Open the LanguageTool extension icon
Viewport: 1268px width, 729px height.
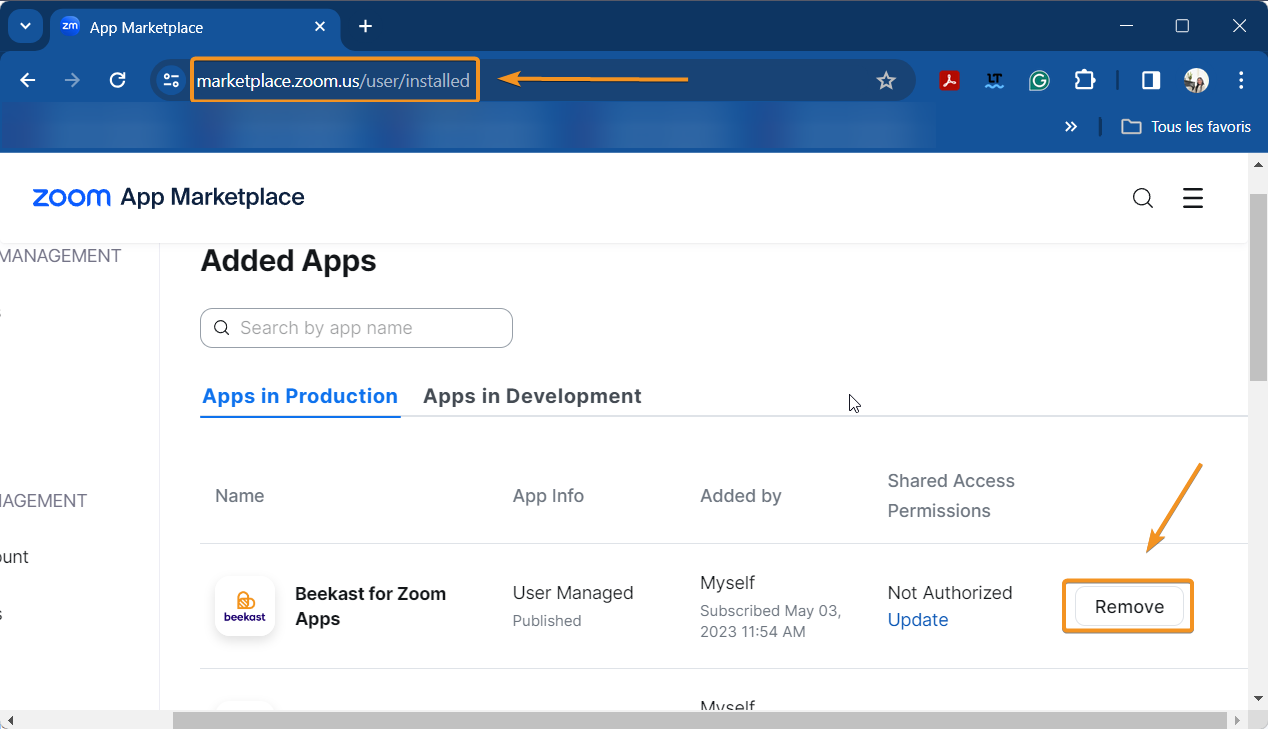[x=994, y=81]
